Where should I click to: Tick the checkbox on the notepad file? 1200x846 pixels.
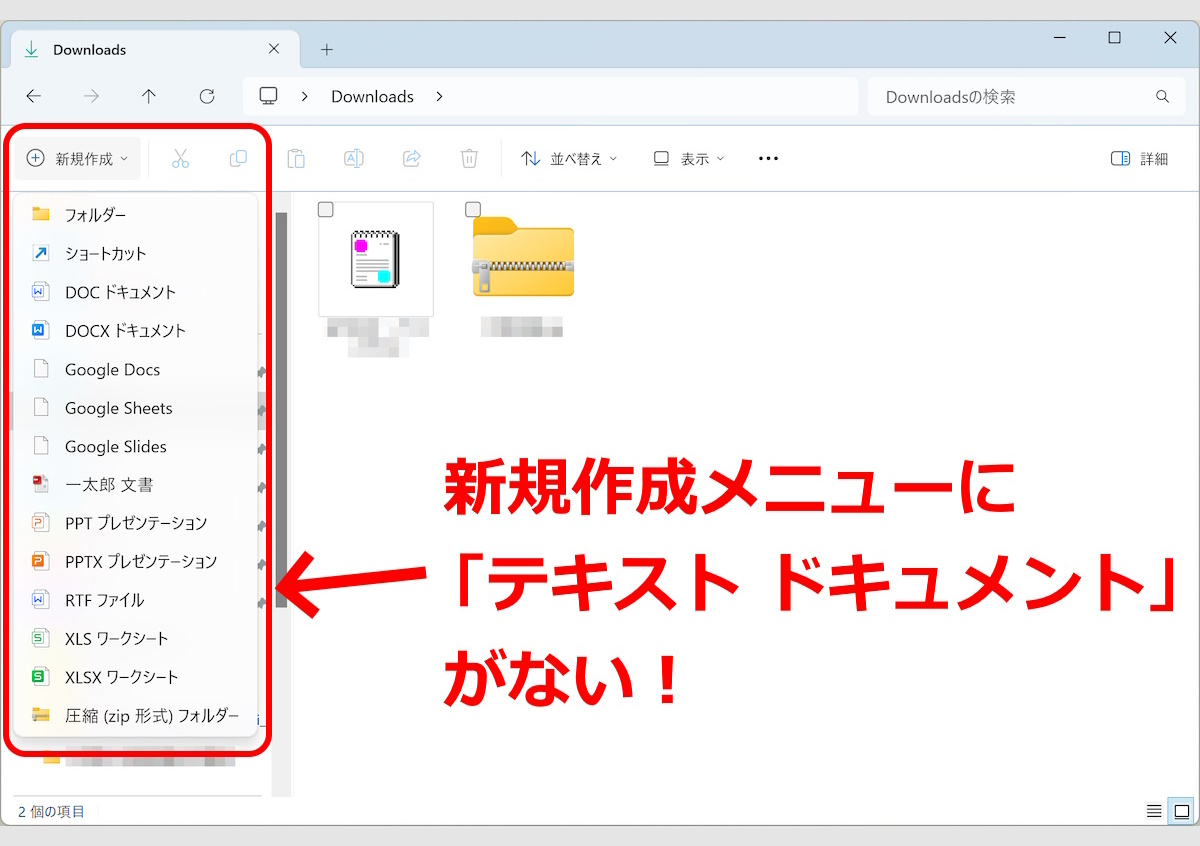point(326,209)
